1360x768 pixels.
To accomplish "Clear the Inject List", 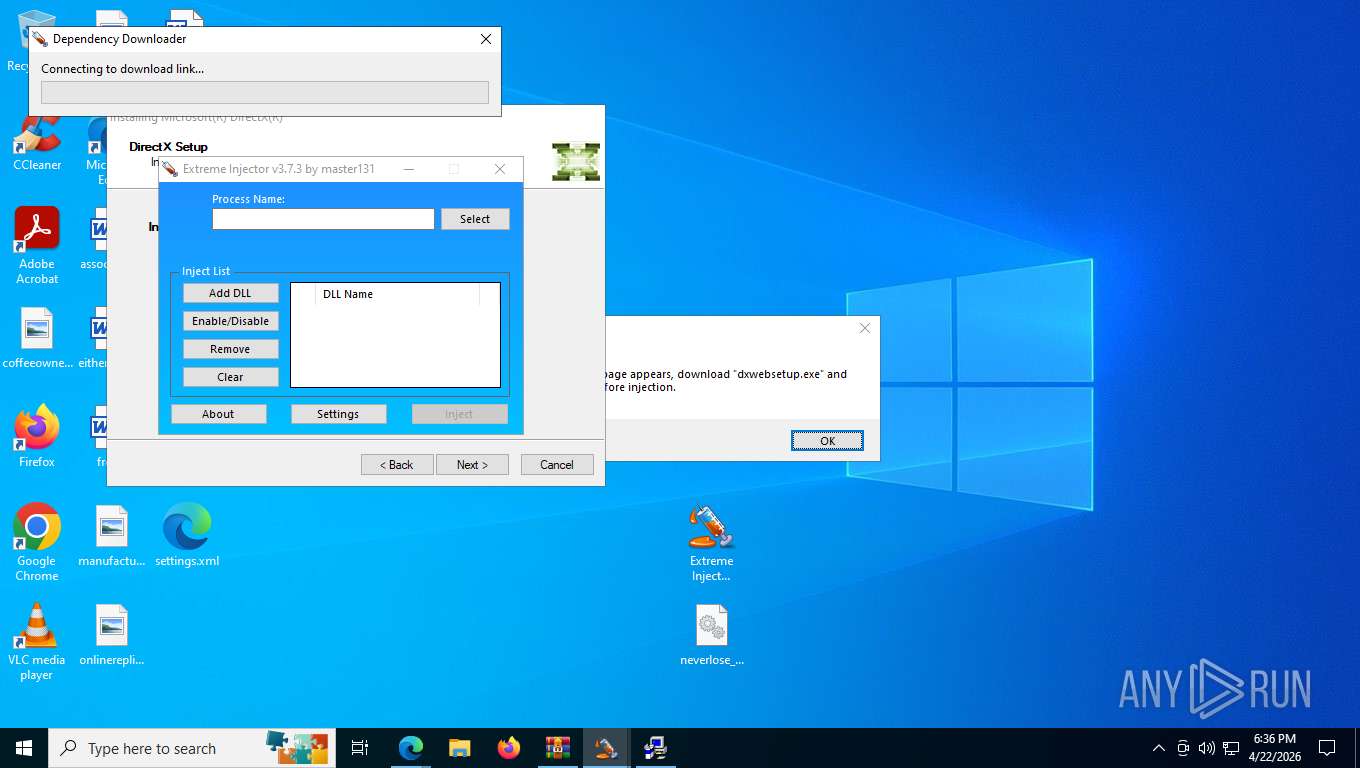I will 230,377.
